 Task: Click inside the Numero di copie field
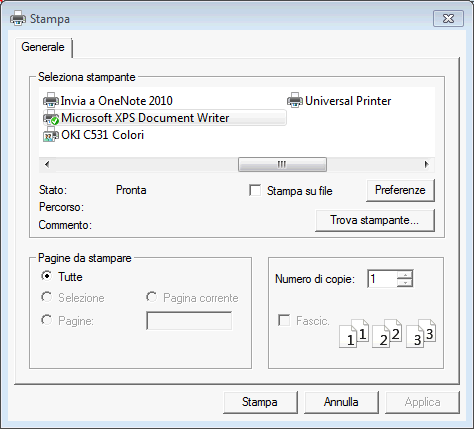pos(382,279)
